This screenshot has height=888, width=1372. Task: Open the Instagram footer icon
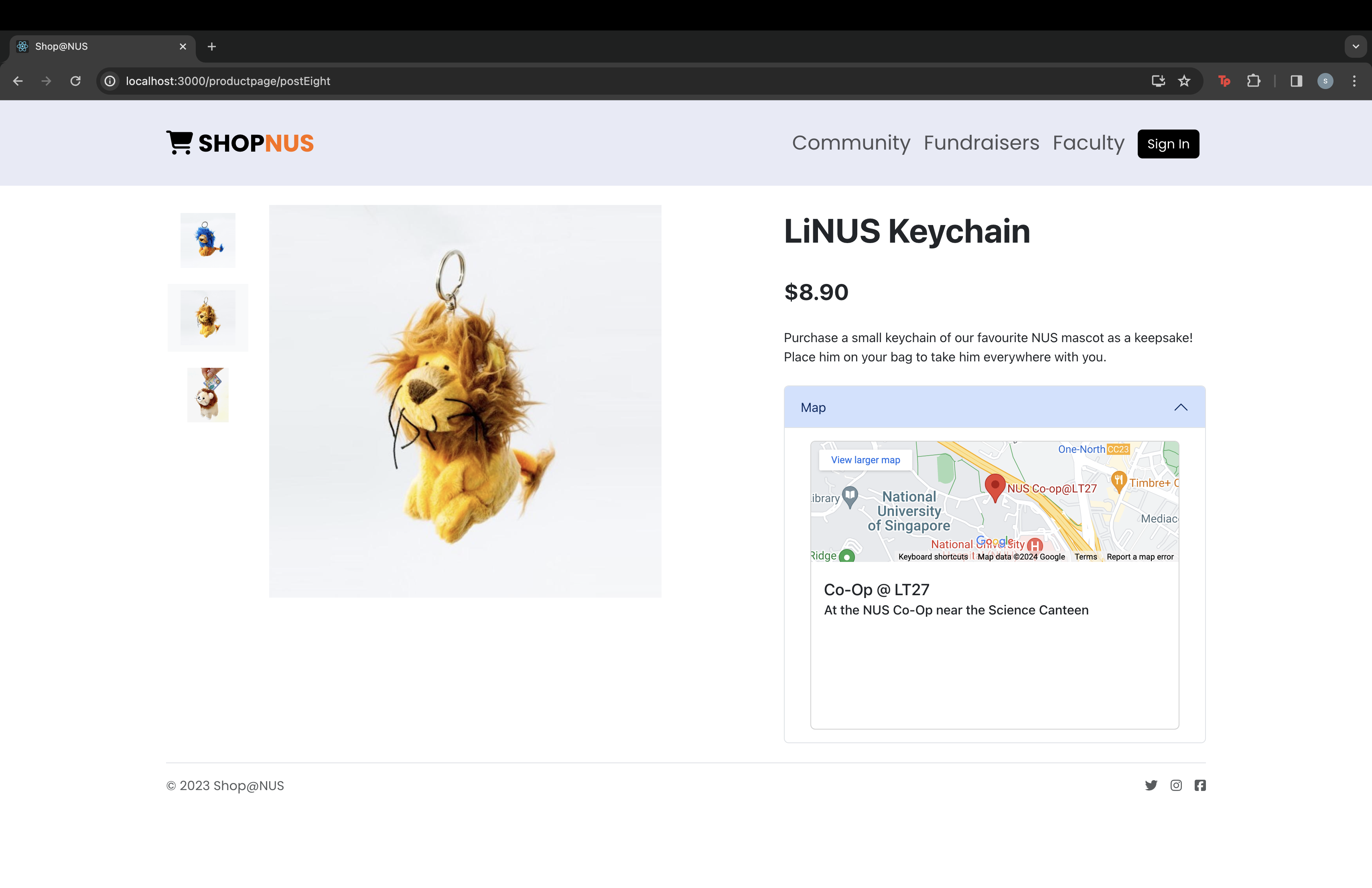coord(1176,785)
